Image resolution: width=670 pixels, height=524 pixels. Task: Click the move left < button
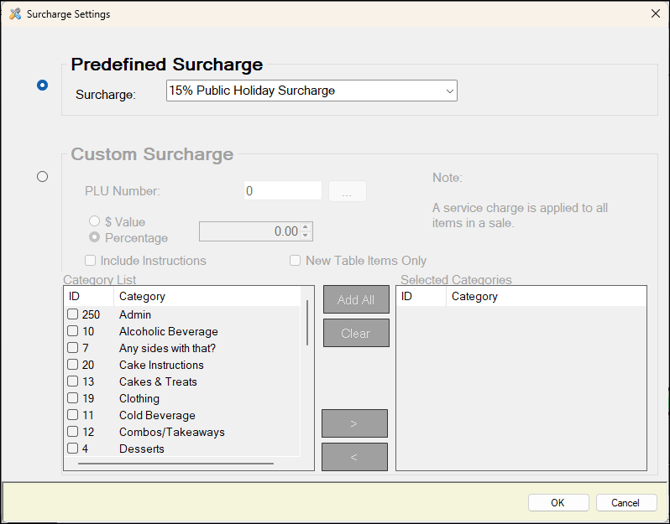[x=355, y=457]
